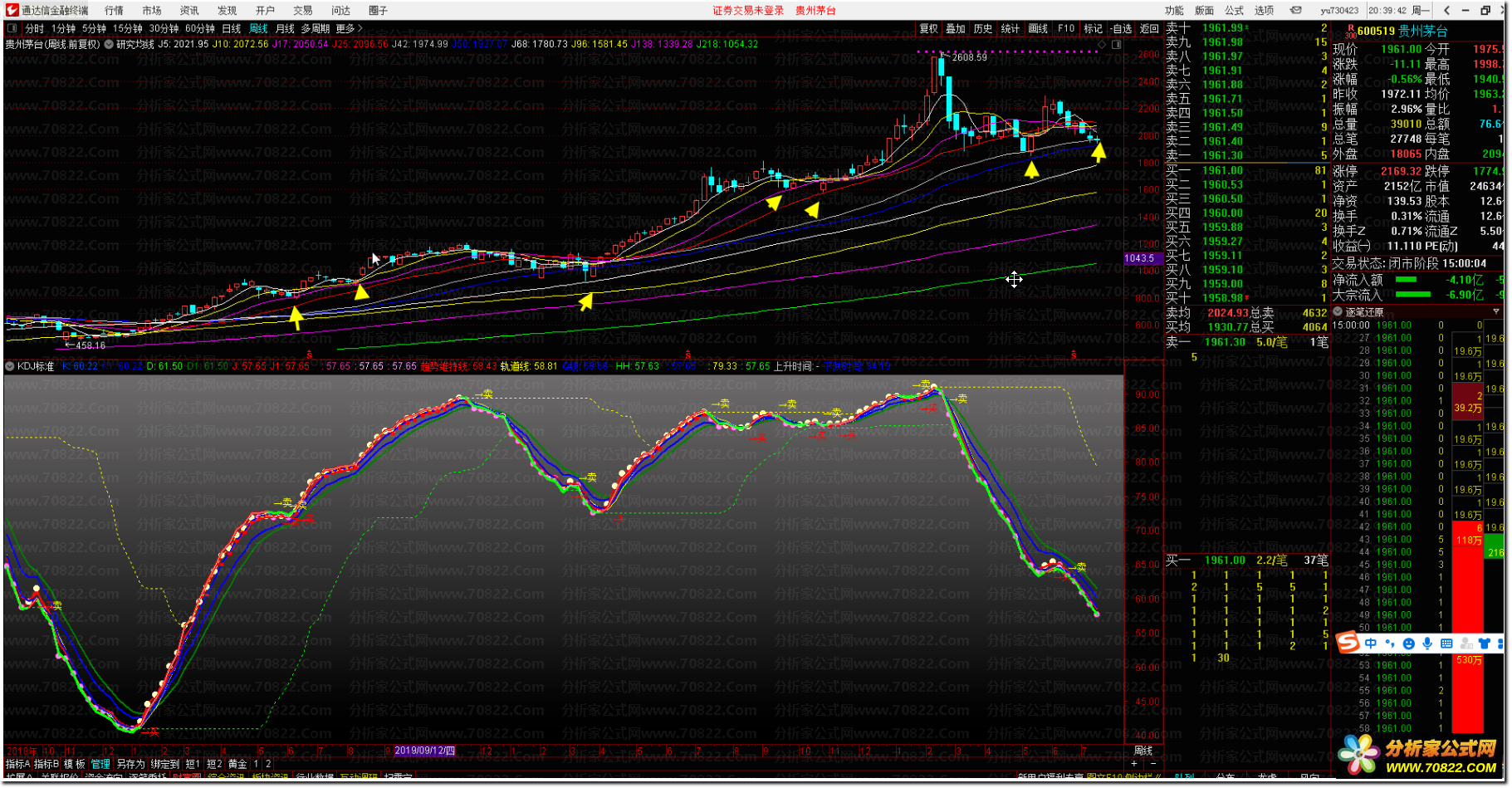Expand the 研究均线 indicator dropdown arrow
Image resolution: width=1512 pixels, height=788 pixels.
pyautogui.click(x=109, y=44)
